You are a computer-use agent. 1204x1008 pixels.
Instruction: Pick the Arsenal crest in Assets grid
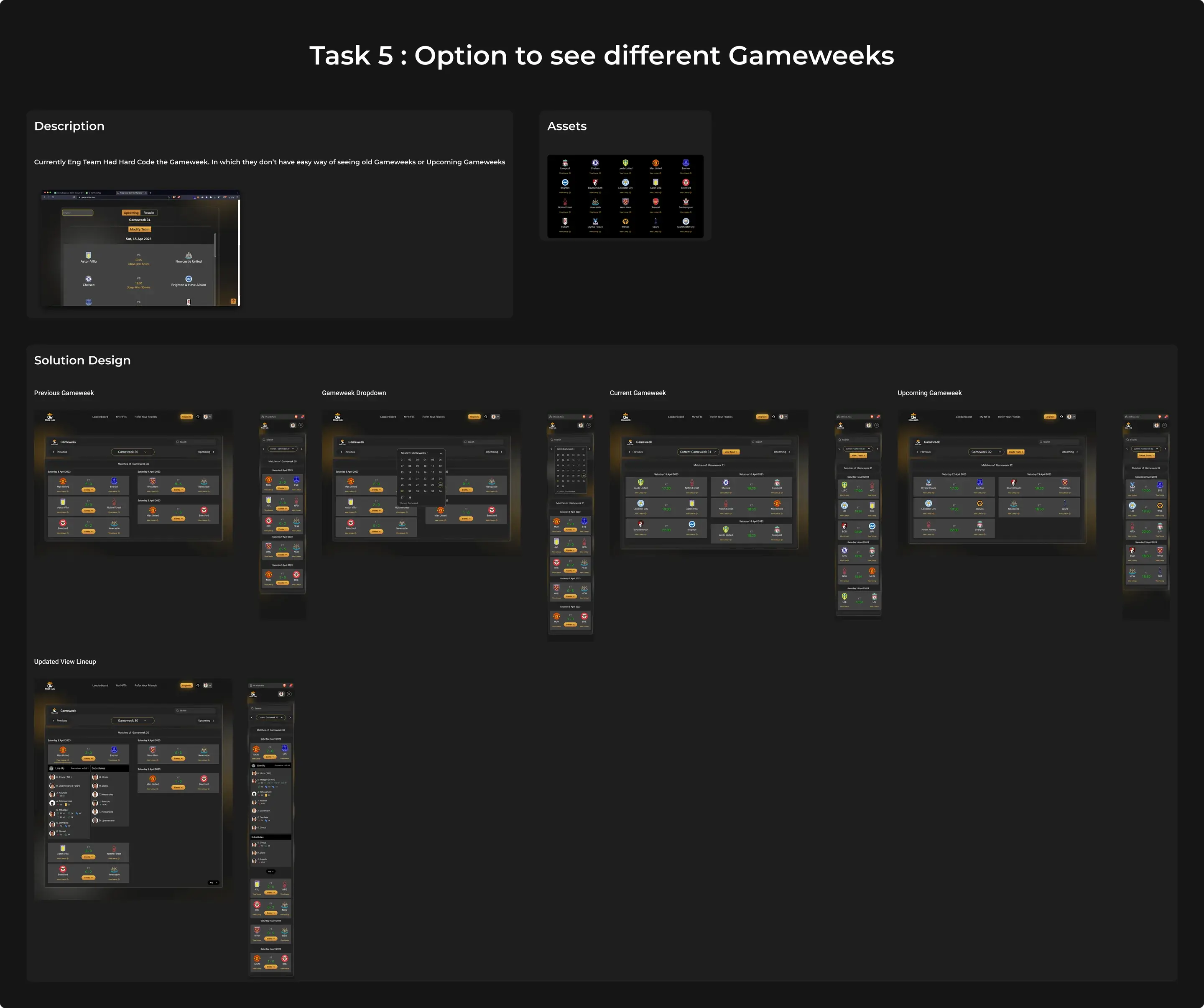(x=656, y=202)
